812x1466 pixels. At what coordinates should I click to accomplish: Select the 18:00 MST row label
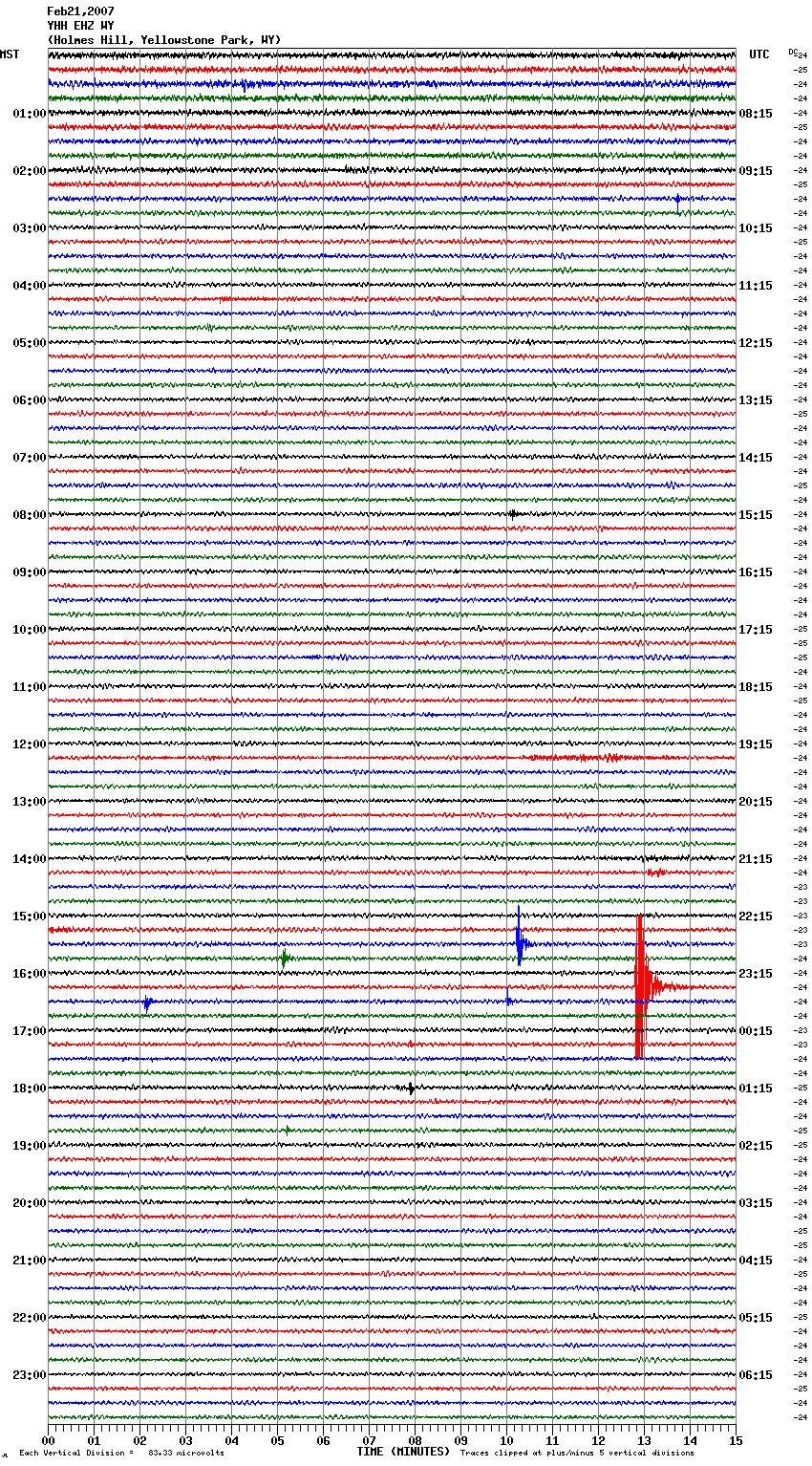[29, 1089]
